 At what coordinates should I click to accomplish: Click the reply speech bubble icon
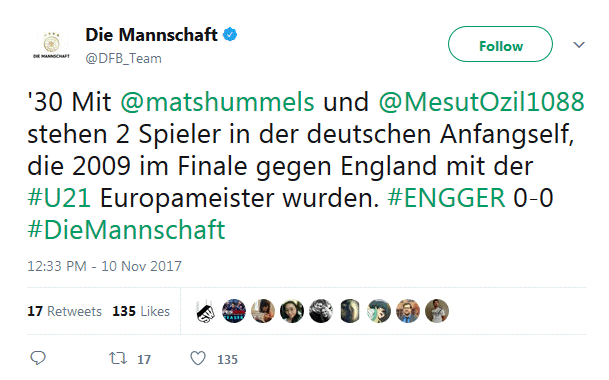[38, 358]
